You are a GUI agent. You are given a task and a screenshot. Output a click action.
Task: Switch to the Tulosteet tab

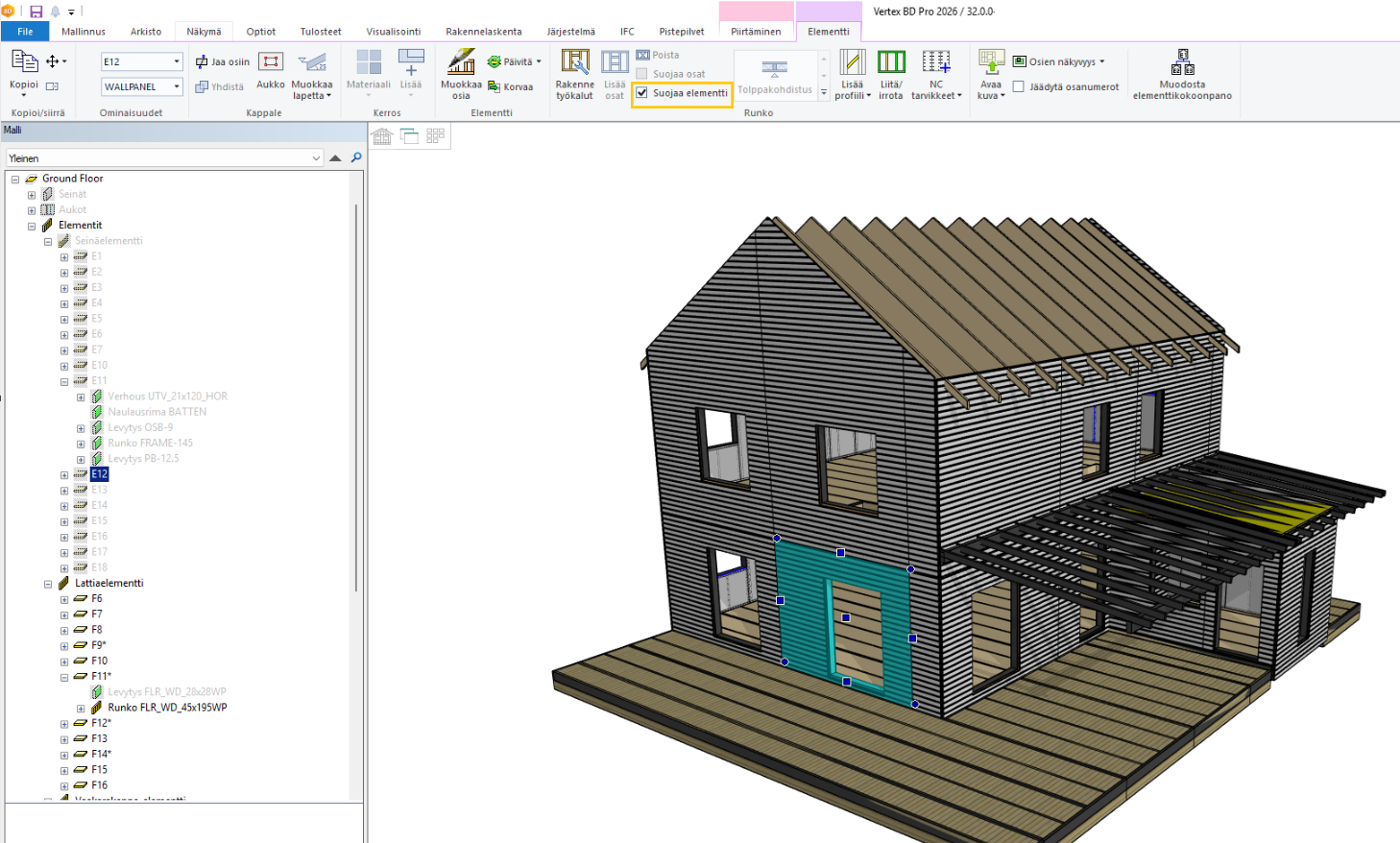[321, 32]
